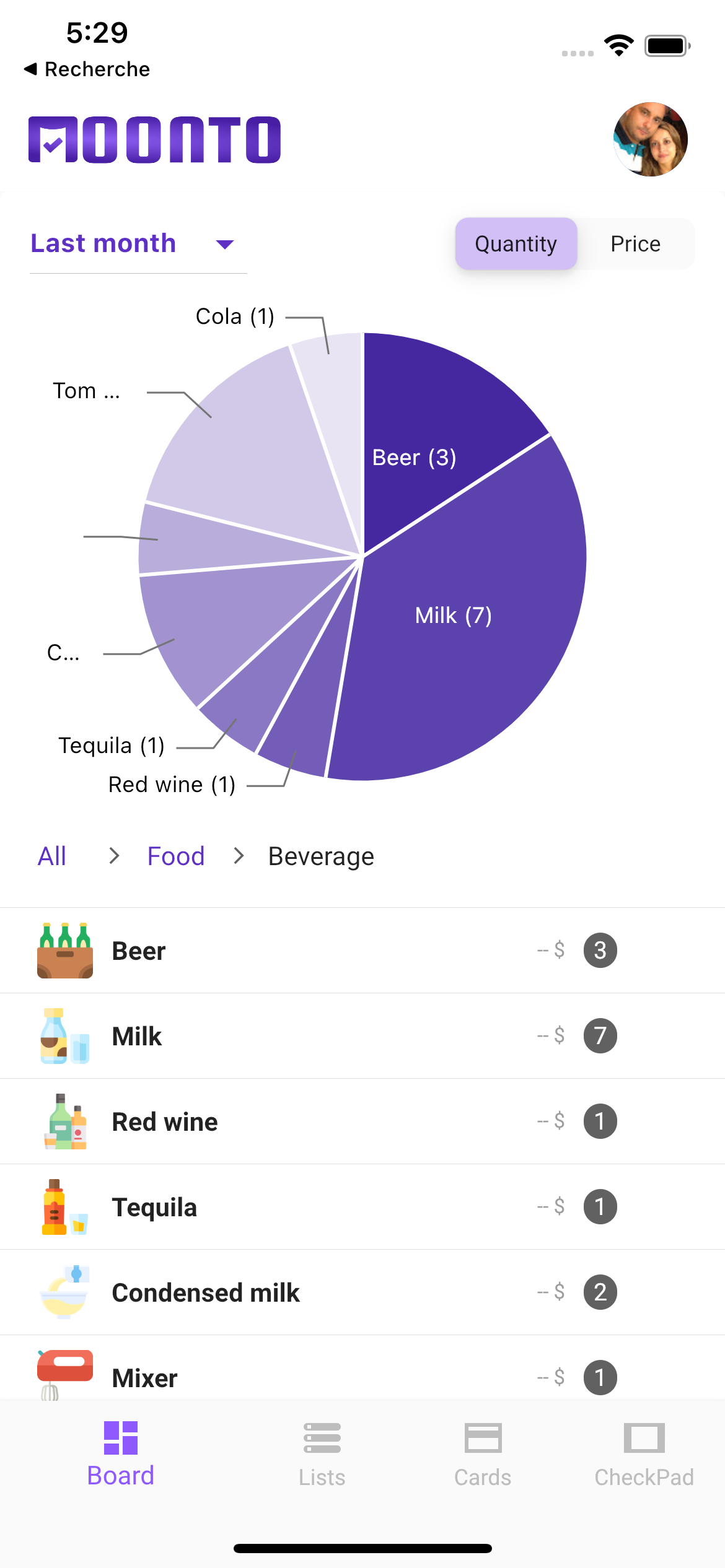The image size is (725, 1568).
Task: Switch chart to Price mode
Action: pos(635,244)
